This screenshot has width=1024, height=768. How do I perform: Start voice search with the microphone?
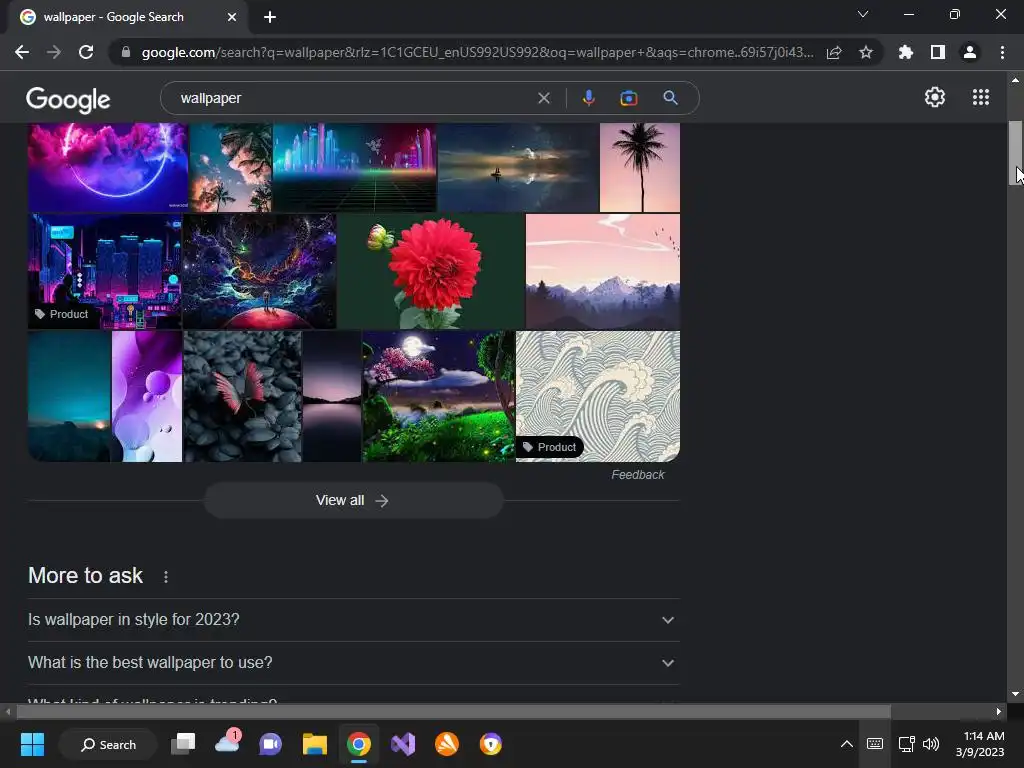[x=588, y=98]
